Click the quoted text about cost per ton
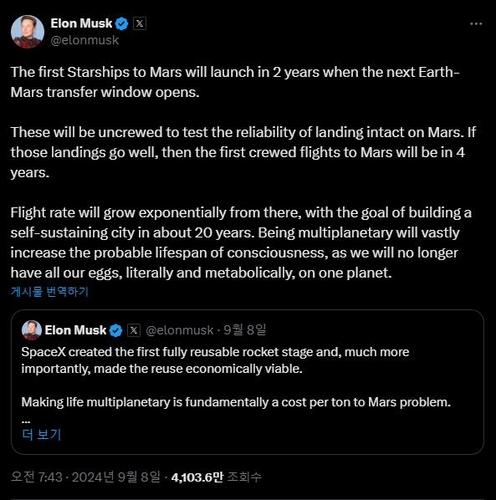Screen dimensions: 496x500 (x=236, y=402)
